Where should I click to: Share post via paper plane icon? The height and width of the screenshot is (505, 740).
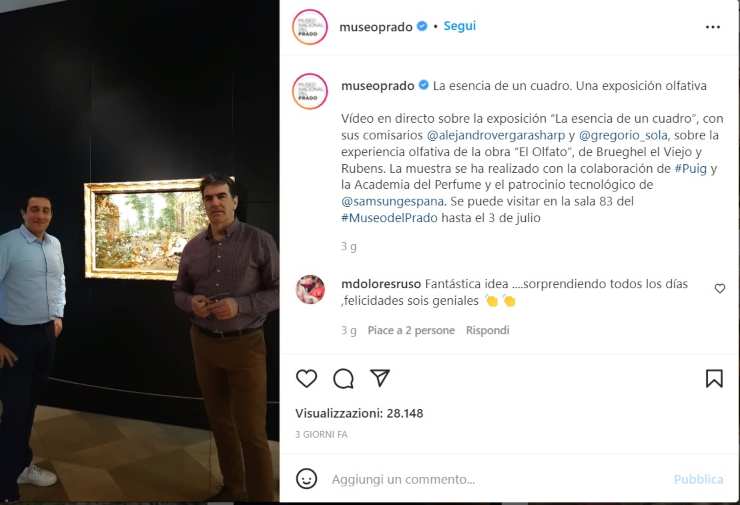380,378
